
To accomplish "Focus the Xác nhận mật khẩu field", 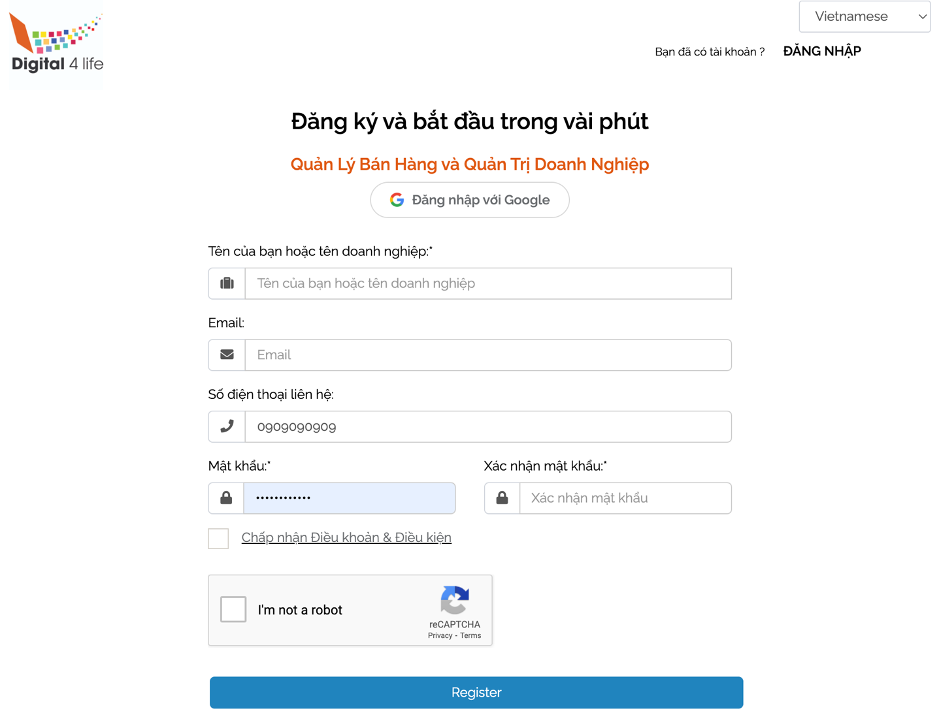I will pyautogui.click(x=625, y=498).
